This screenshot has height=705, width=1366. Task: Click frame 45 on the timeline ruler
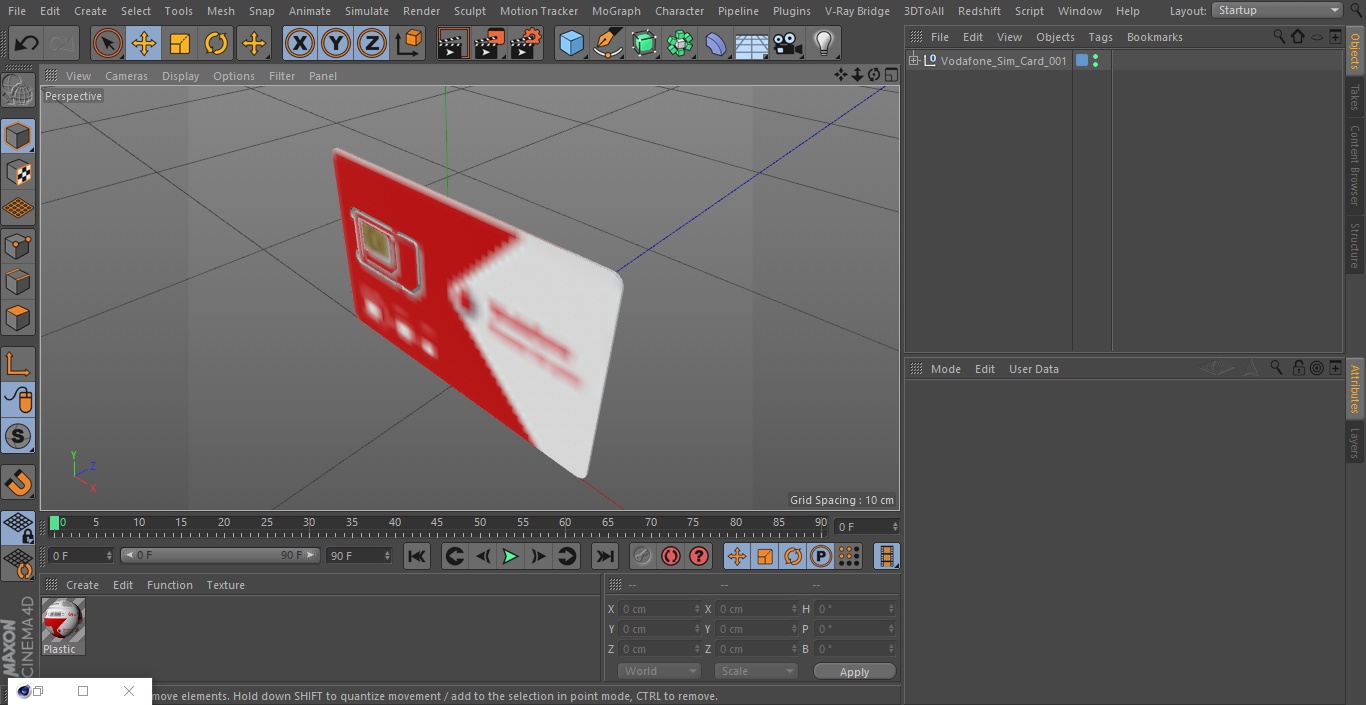(437, 523)
